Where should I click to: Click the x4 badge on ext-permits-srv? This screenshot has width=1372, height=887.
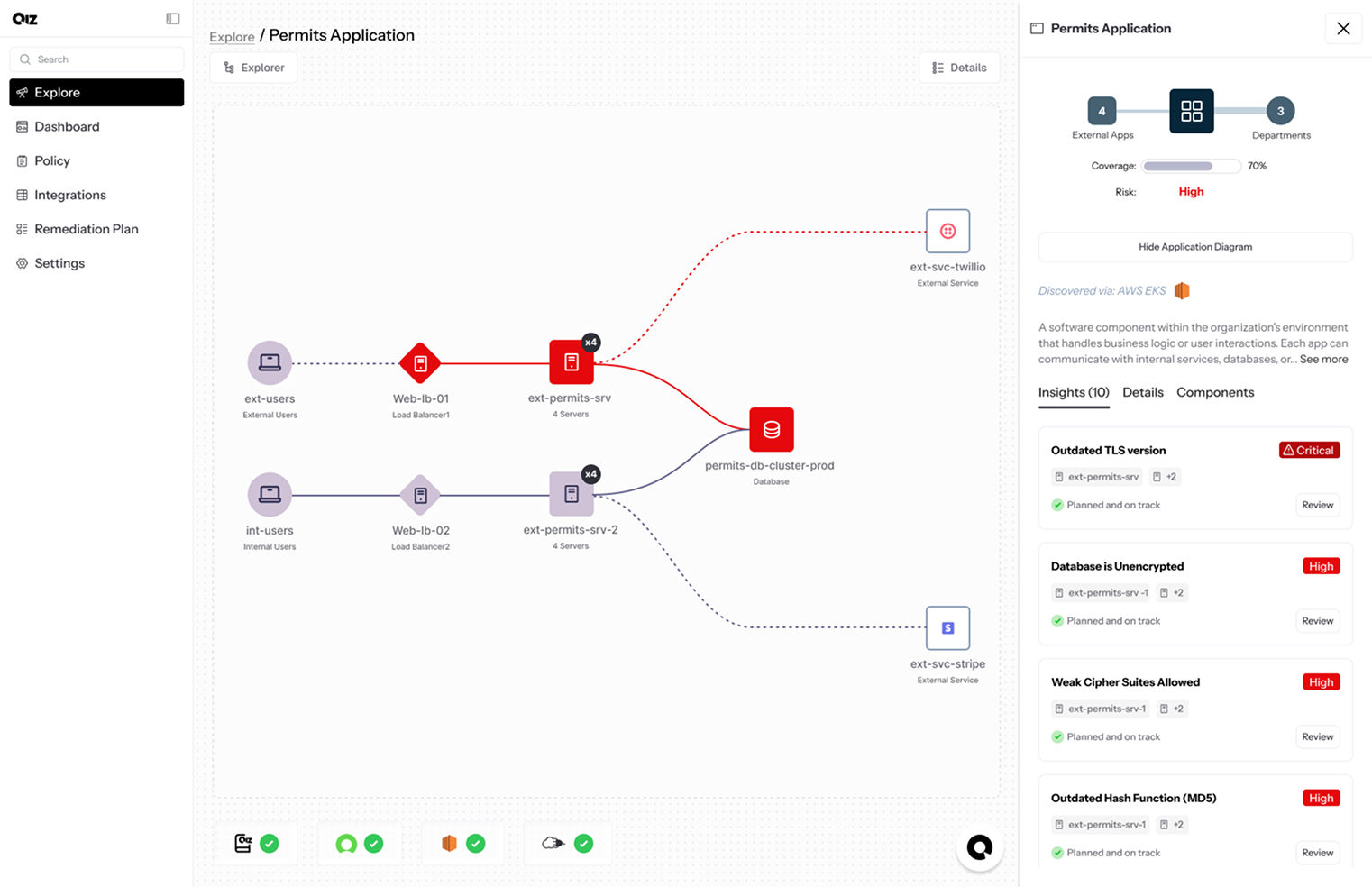pos(590,343)
